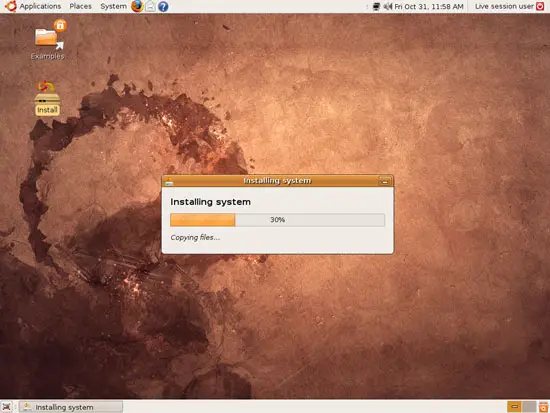This screenshot has width=550, height=413.
Task: Open the clock showing Fri Oct 31
Action: [429, 6]
